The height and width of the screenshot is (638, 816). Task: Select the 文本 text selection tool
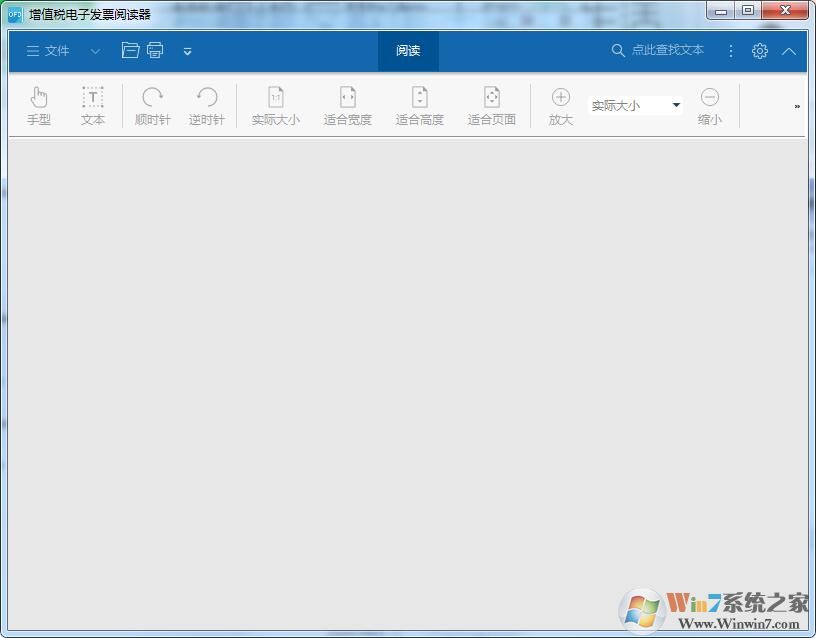pyautogui.click(x=92, y=105)
